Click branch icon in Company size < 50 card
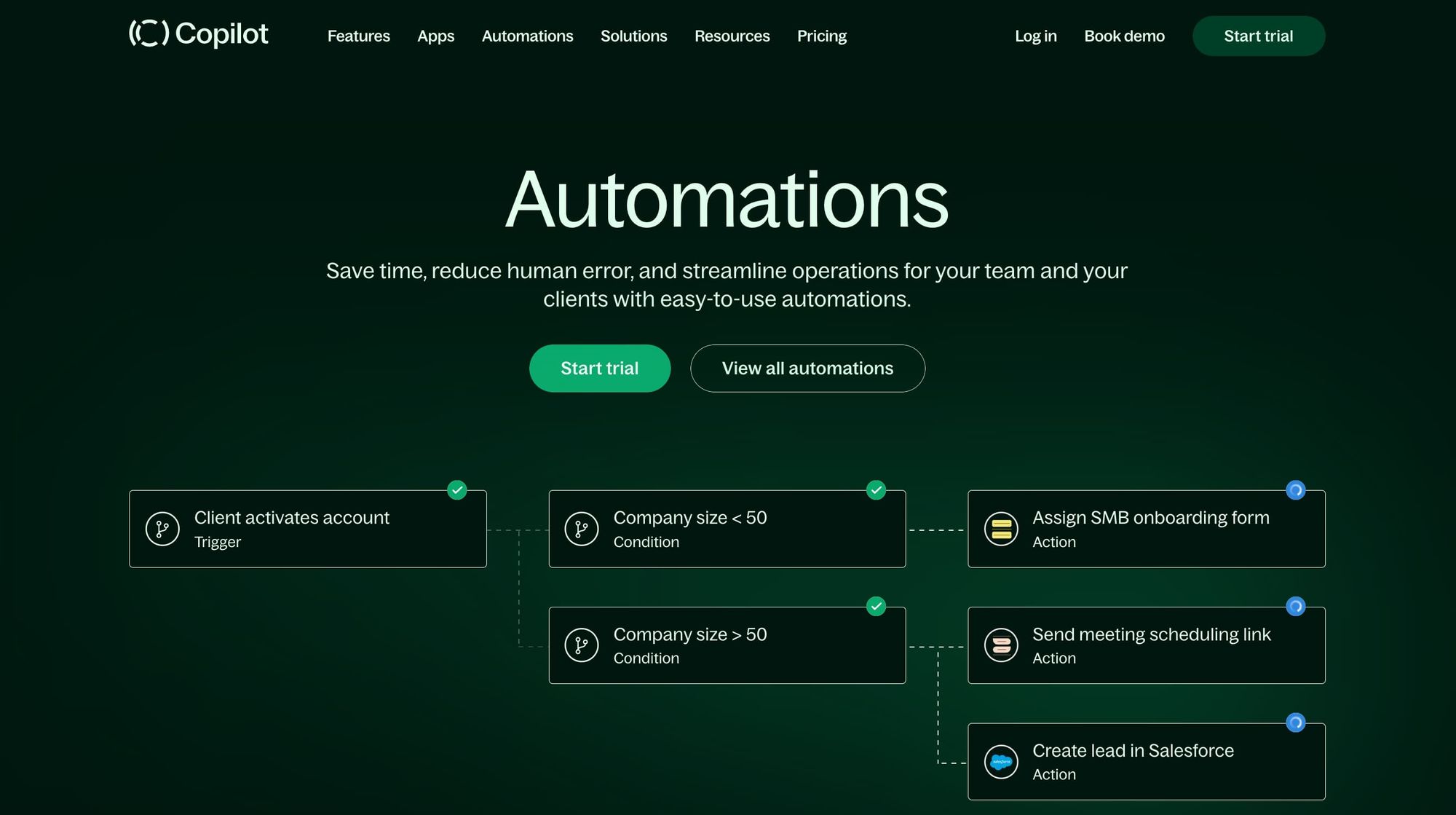Image resolution: width=1456 pixels, height=815 pixels. pos(582,529)
